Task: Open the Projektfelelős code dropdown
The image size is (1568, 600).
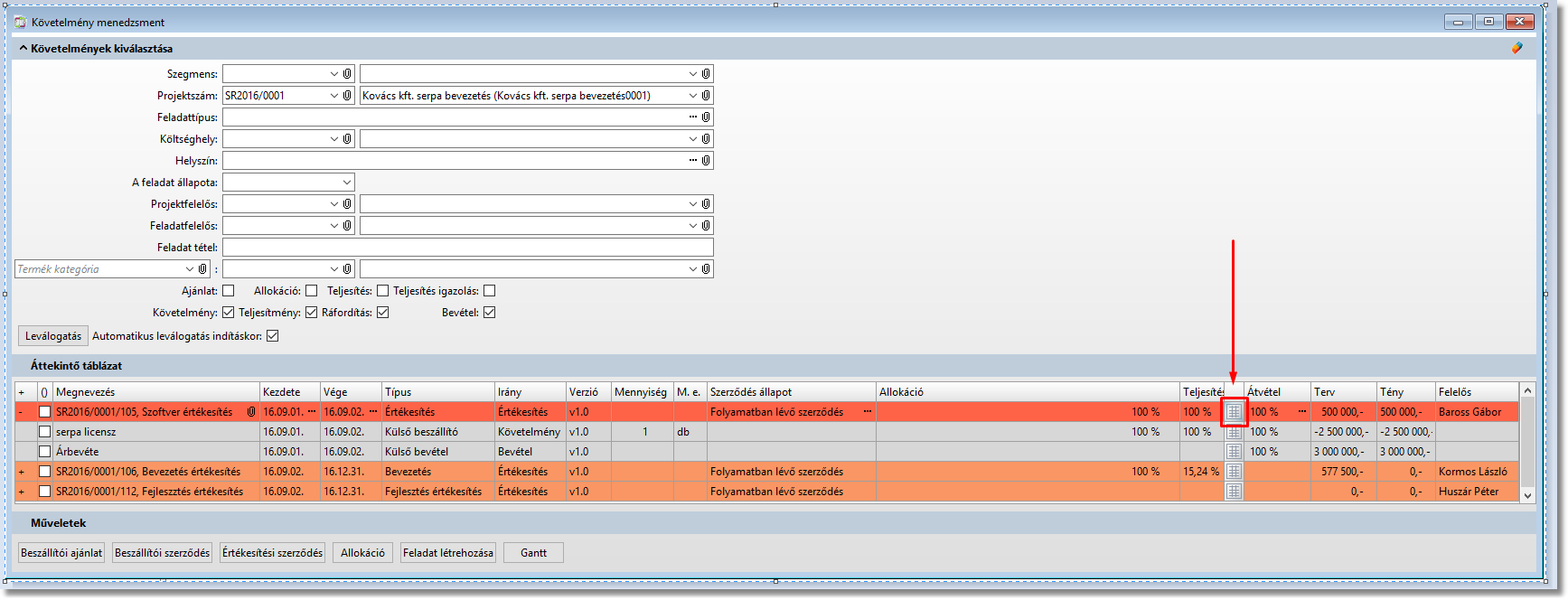Action: (333, 204)
